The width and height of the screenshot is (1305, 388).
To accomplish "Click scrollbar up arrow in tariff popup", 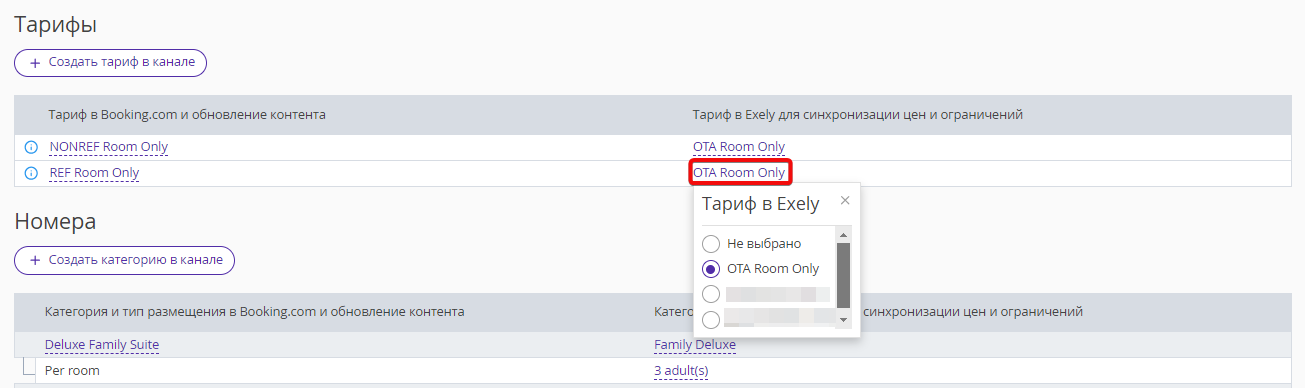I will pos(843,236).
